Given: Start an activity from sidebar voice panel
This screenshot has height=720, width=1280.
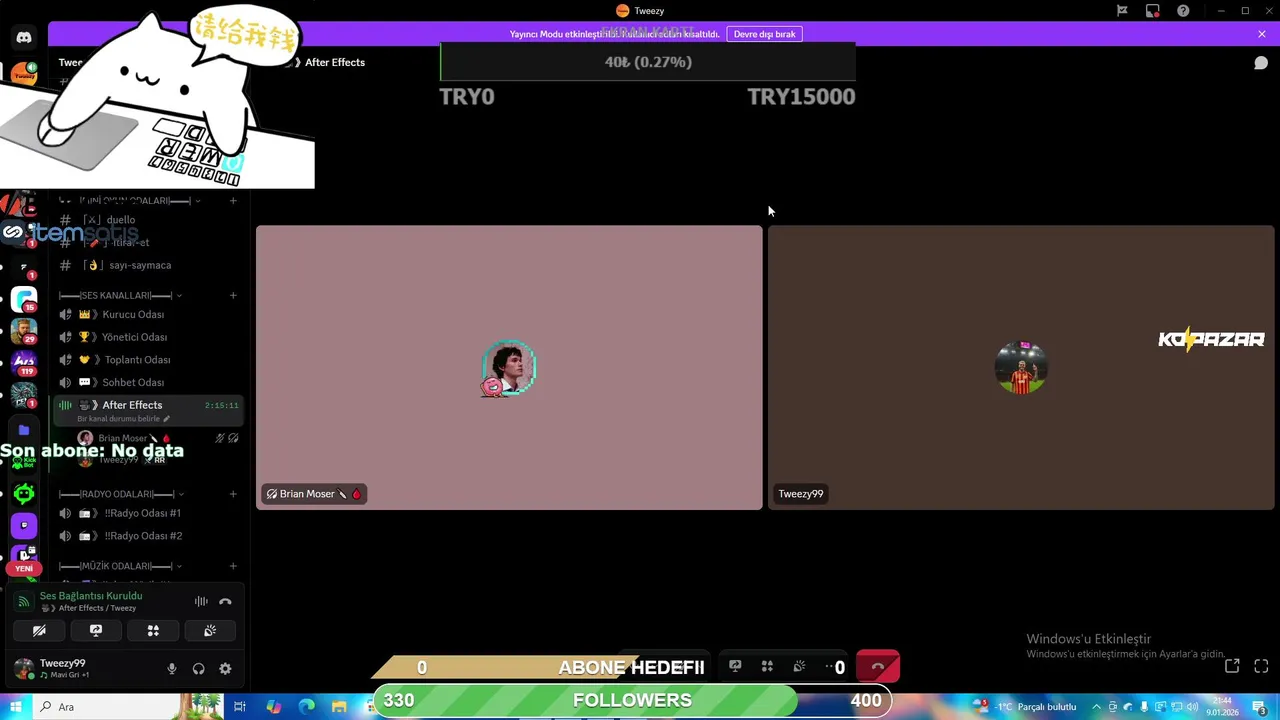Looking at the screenshot, I should (x=153, y=631).
